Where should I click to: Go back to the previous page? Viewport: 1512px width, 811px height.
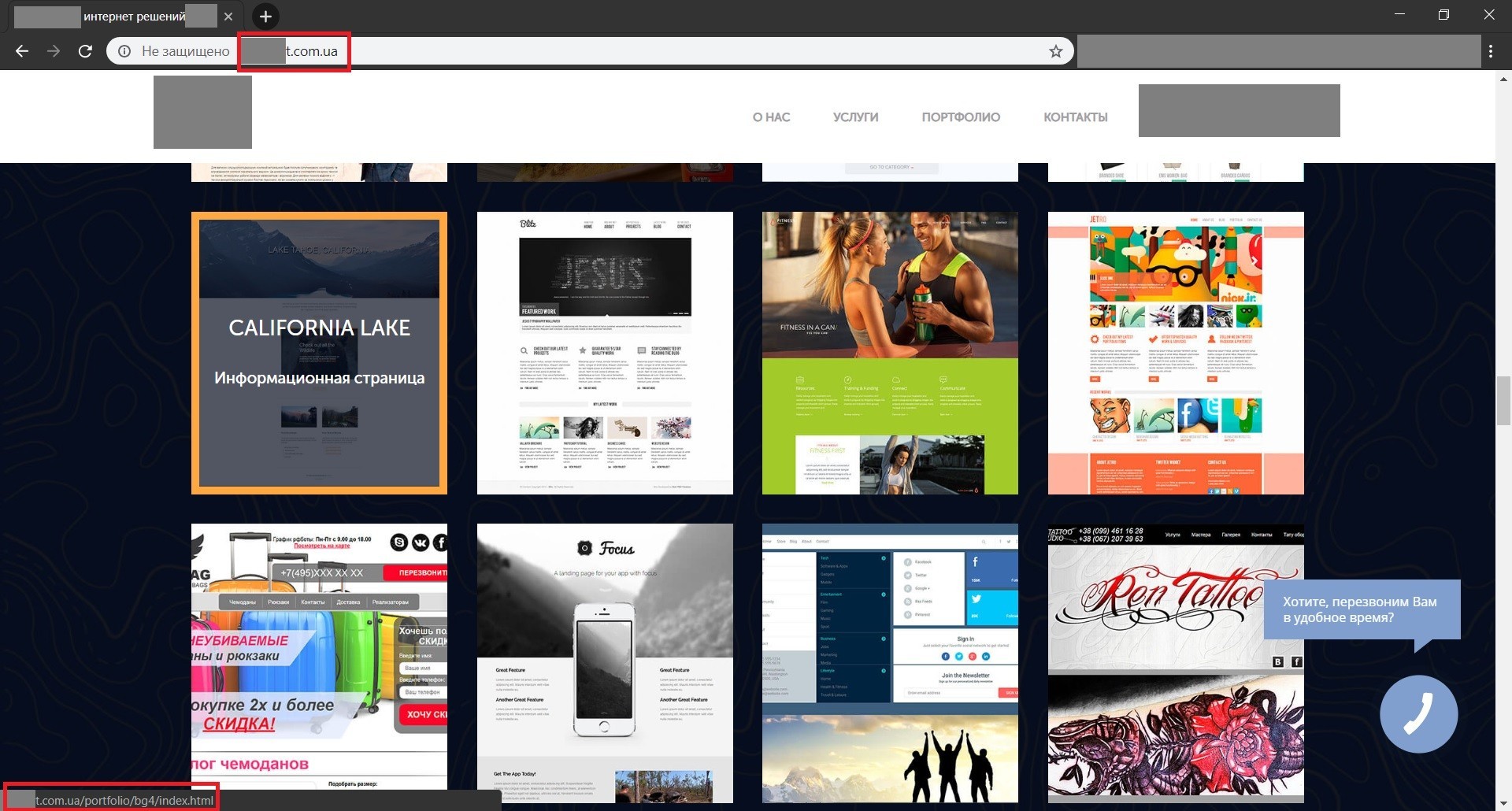pos(22,51)
